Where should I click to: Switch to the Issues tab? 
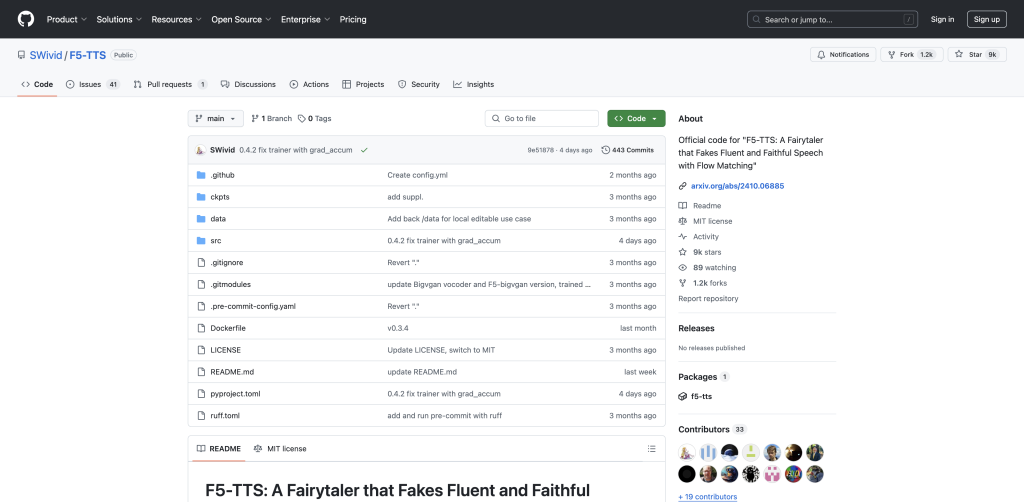click(x=93, y=84)
